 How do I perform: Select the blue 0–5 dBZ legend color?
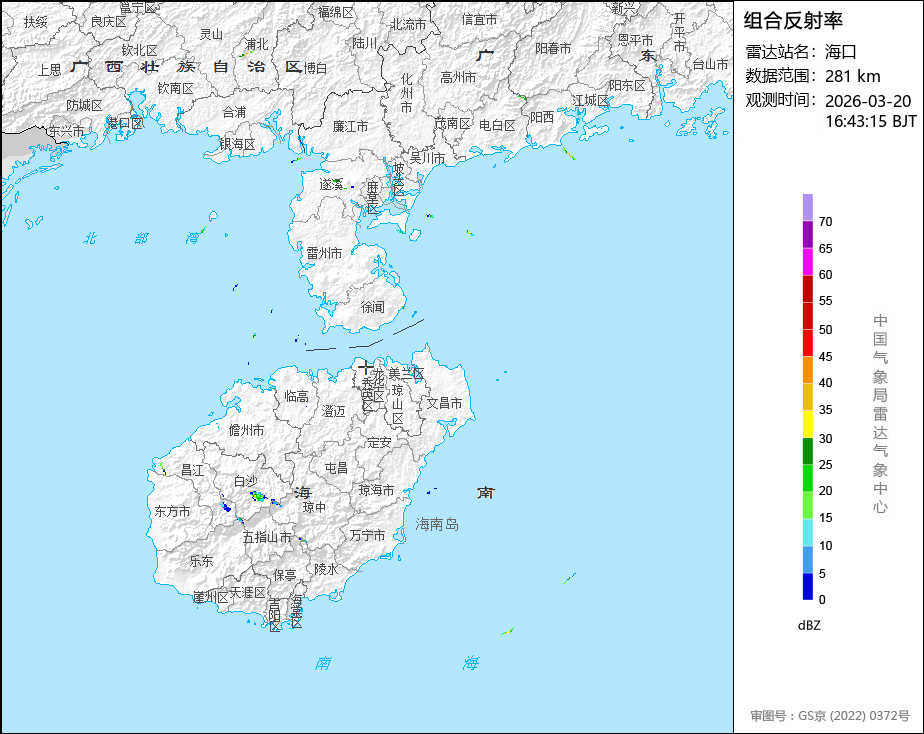tap(807, 587)
